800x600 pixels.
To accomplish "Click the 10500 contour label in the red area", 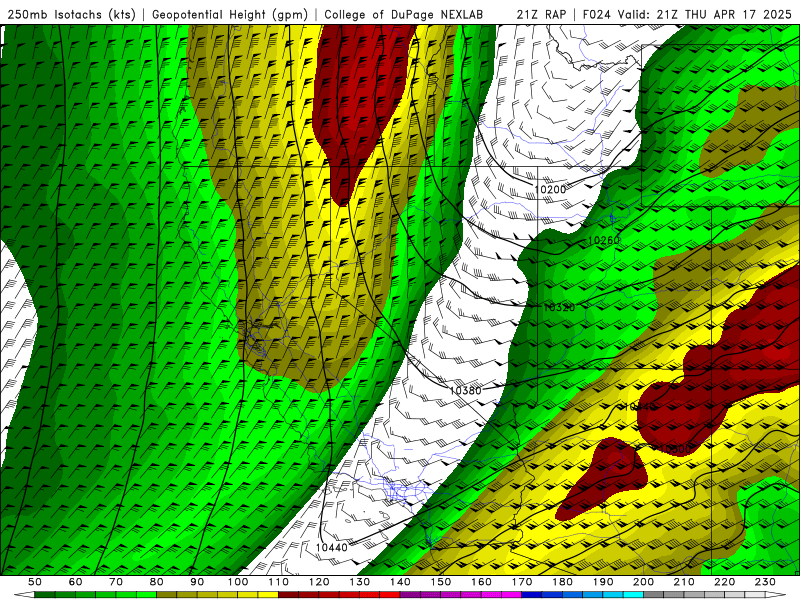I will (674, 448).
